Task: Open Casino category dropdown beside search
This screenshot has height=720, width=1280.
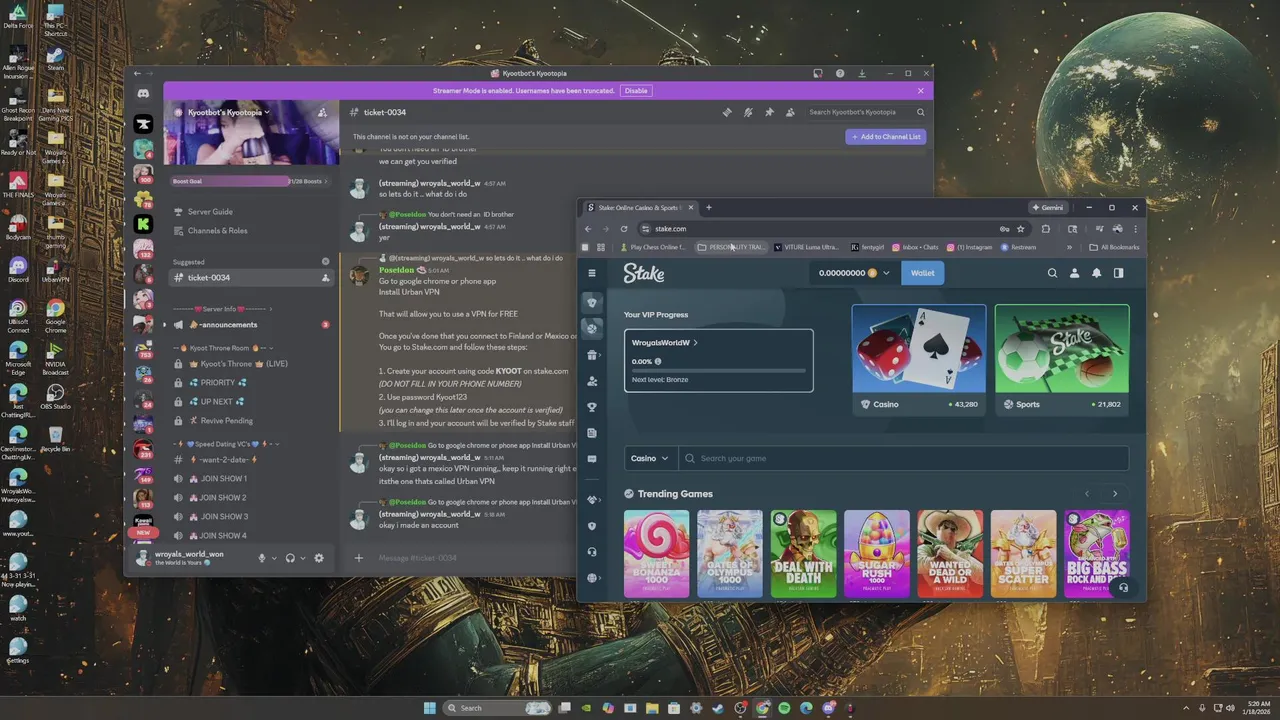Action: (x=650, y=458)
